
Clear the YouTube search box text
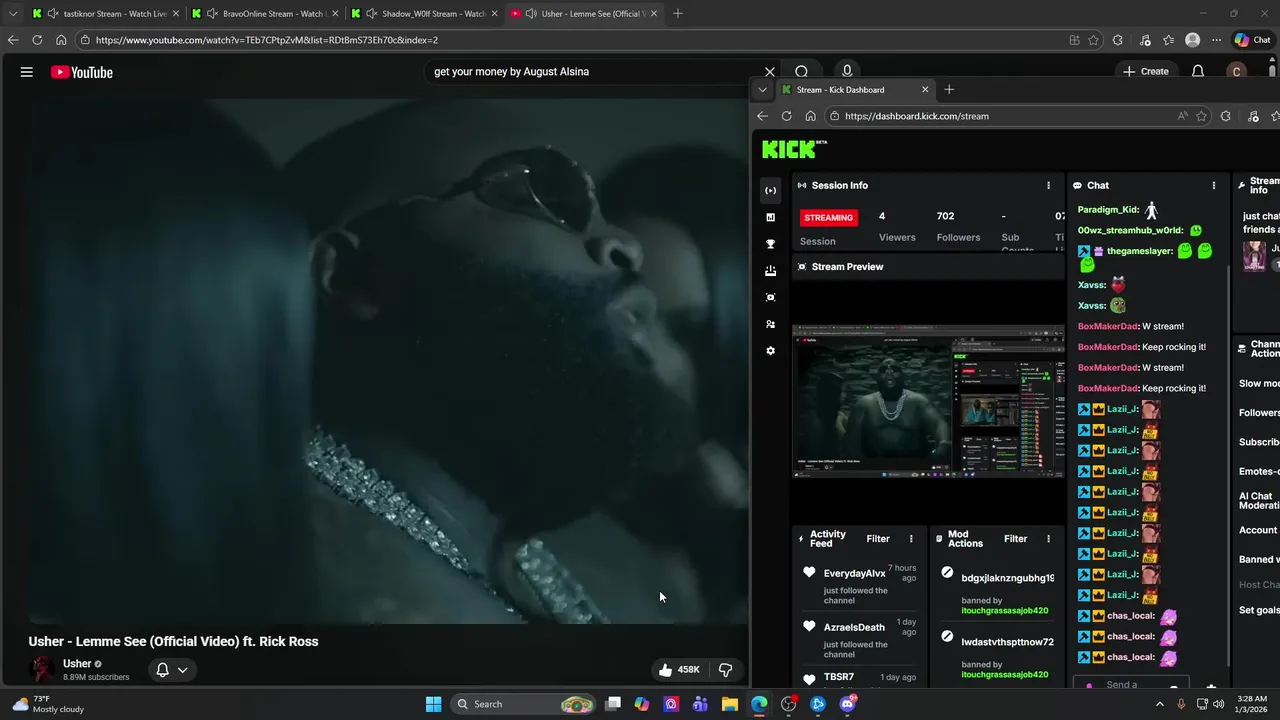coord(770,72)
